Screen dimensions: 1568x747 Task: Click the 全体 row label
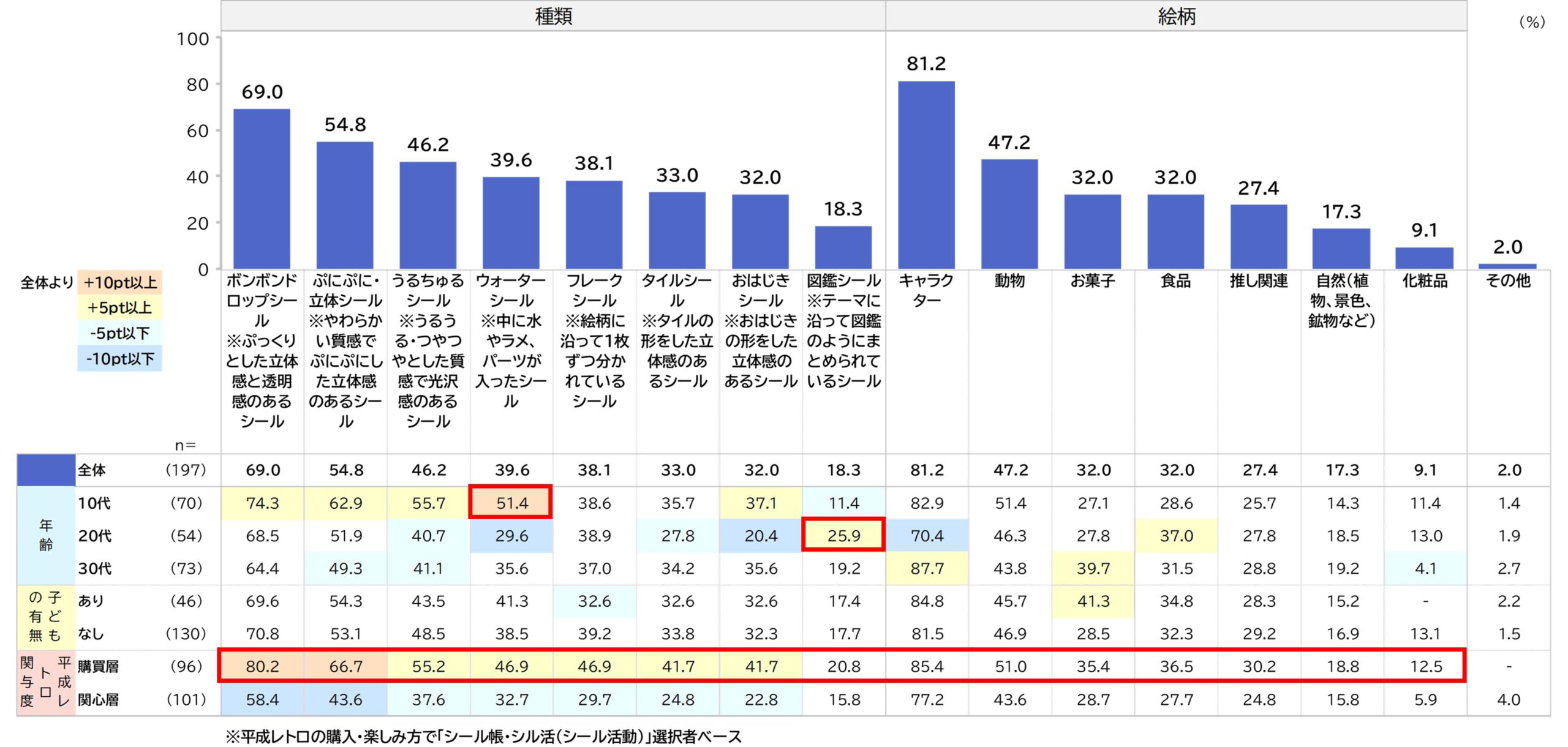[x=92, y=470]
